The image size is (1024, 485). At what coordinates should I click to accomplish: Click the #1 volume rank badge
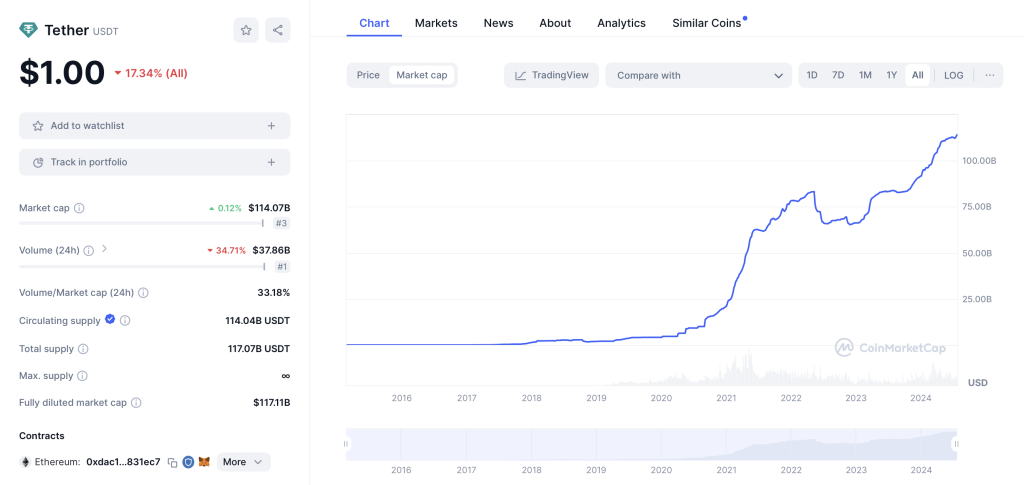click(x=282, y=266)
